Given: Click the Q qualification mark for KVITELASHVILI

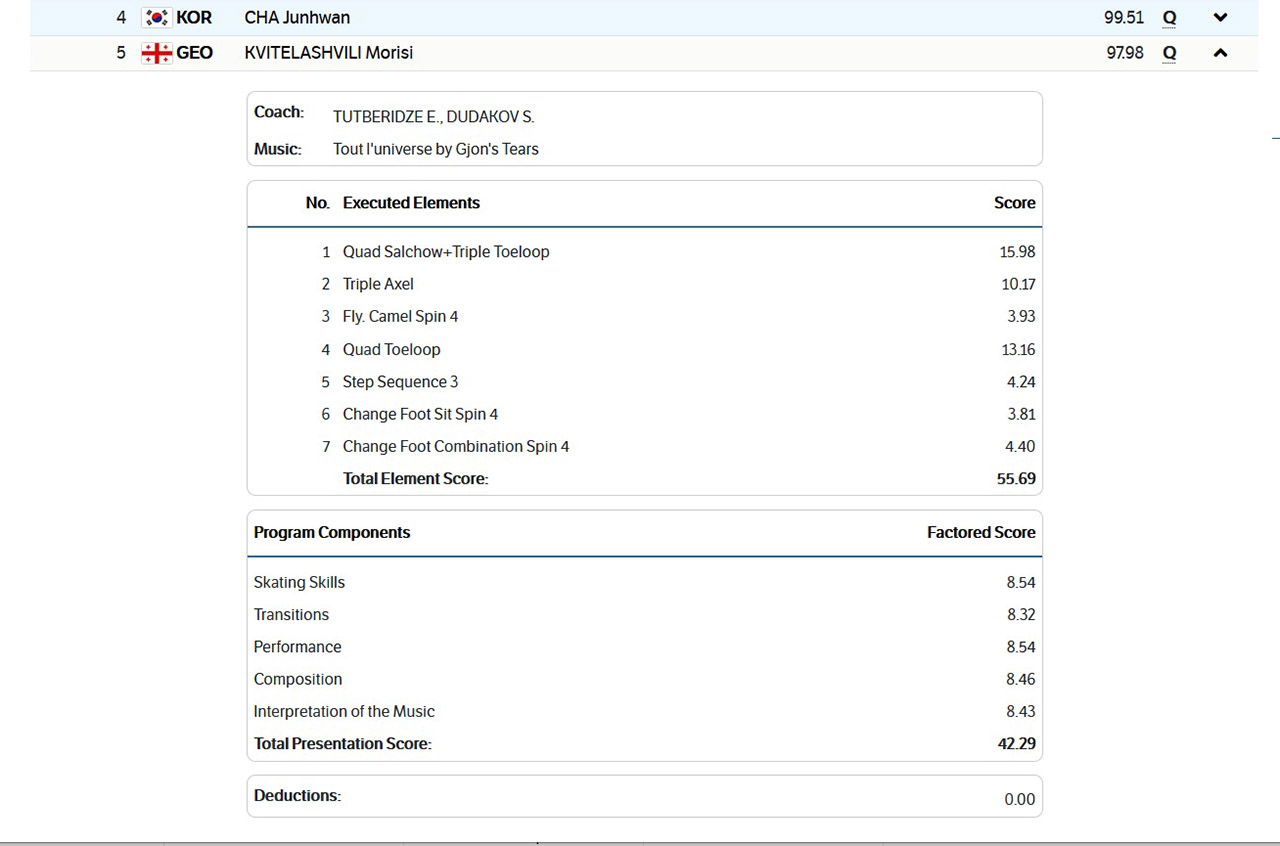Looking at the screenshot, I should 1169,53.
